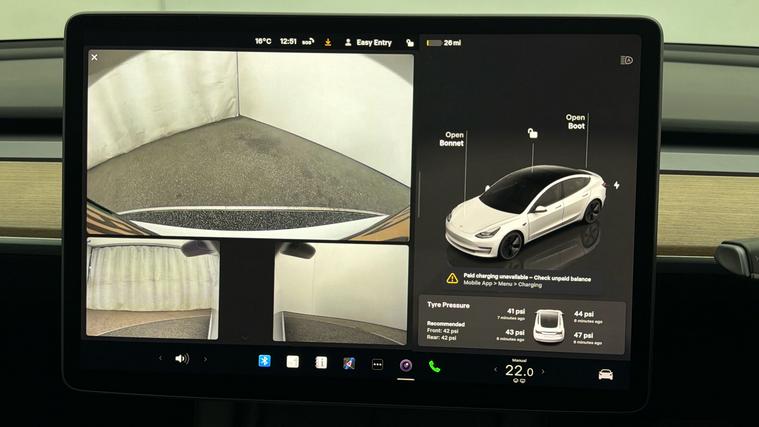Screen dimensions: 759x427
Task: Toggle the lock icon in status bar
Action: (x=410, y=43)
